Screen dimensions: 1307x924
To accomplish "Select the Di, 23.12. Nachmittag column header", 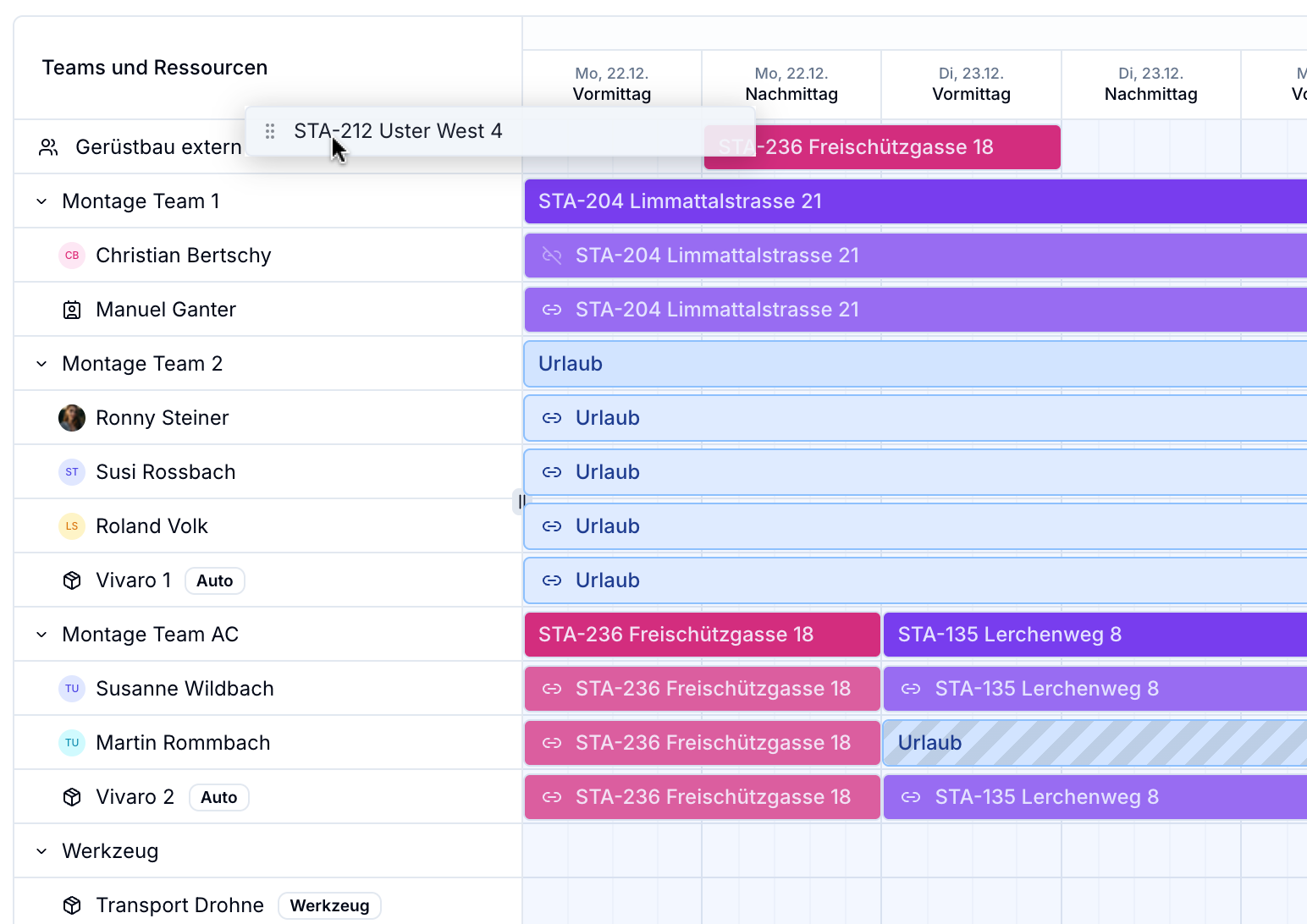I will click(1150, 85).
